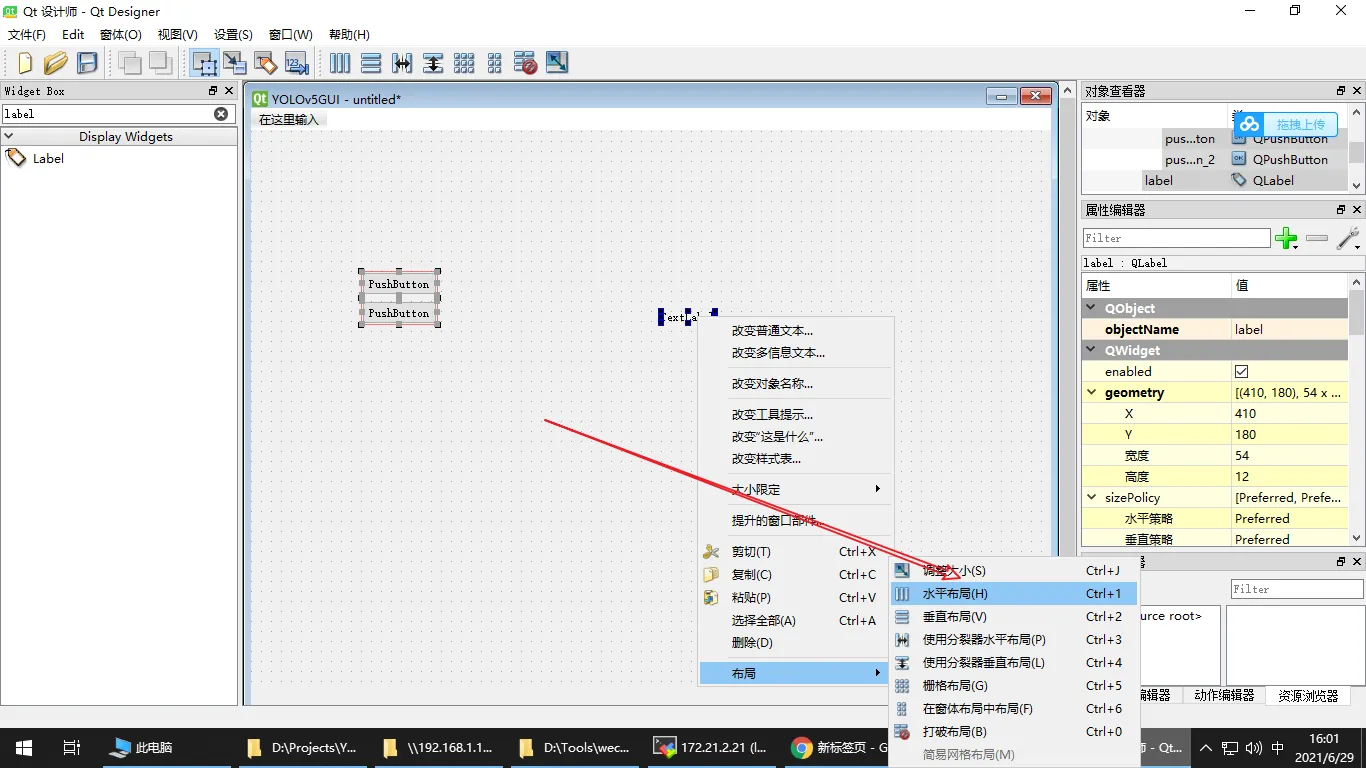Viewport: 1366px width, 768px height.
Task: Choose 水平布局(H) in layout submenu
Action: coord(1013,593)
